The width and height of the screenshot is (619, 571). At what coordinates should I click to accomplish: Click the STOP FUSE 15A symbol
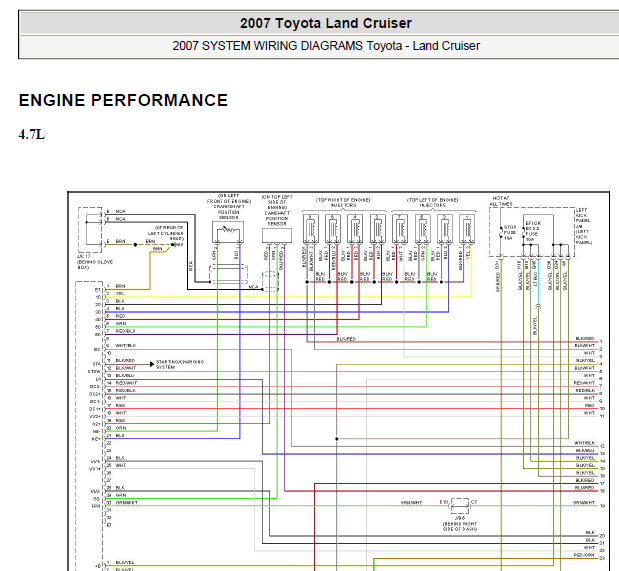click(501, 233)
